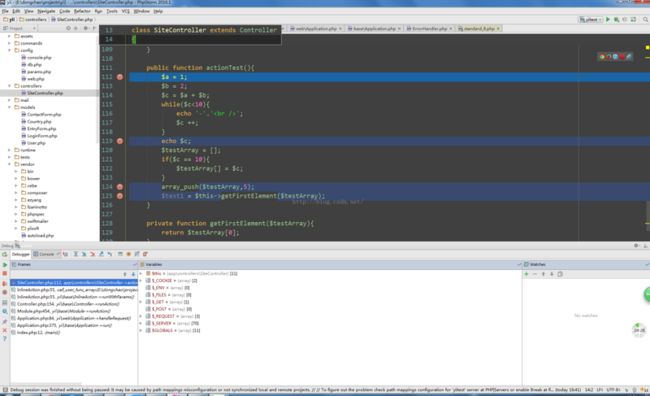The height and width of the screenshot is (396, 650).
Task: Collapse the config folder in project tree
Action: [10, 50]
